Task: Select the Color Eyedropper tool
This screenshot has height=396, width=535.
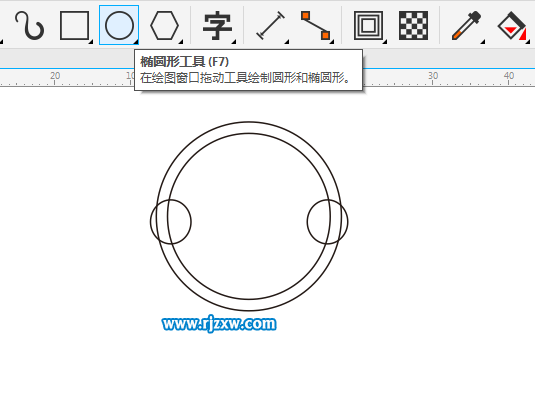Action: coord(466,25)
